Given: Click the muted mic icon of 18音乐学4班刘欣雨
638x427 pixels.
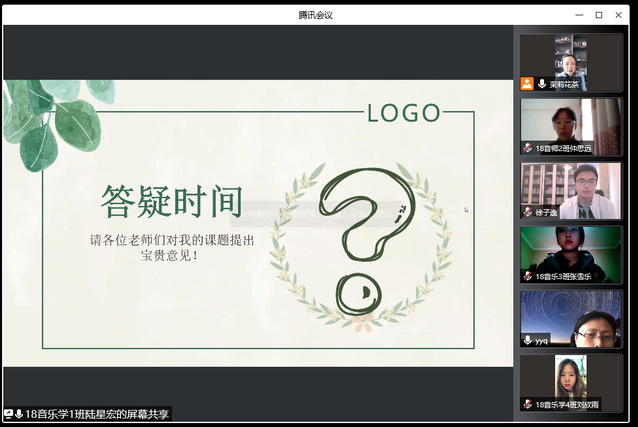Looking at the screenshot, I should coord(527,404).
